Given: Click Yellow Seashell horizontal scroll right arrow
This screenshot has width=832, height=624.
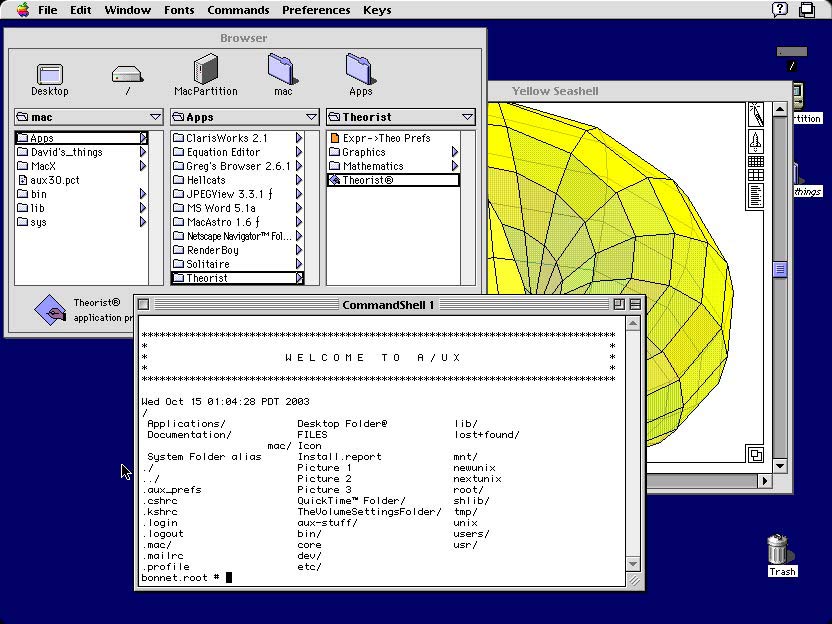Looking at the screenshot, I should [765, 481].
